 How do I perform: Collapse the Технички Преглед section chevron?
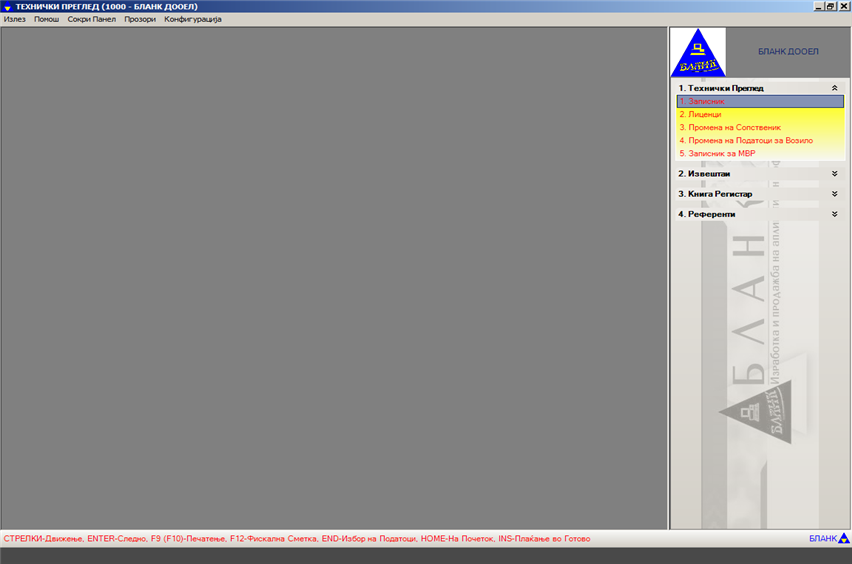pos(834,88)
